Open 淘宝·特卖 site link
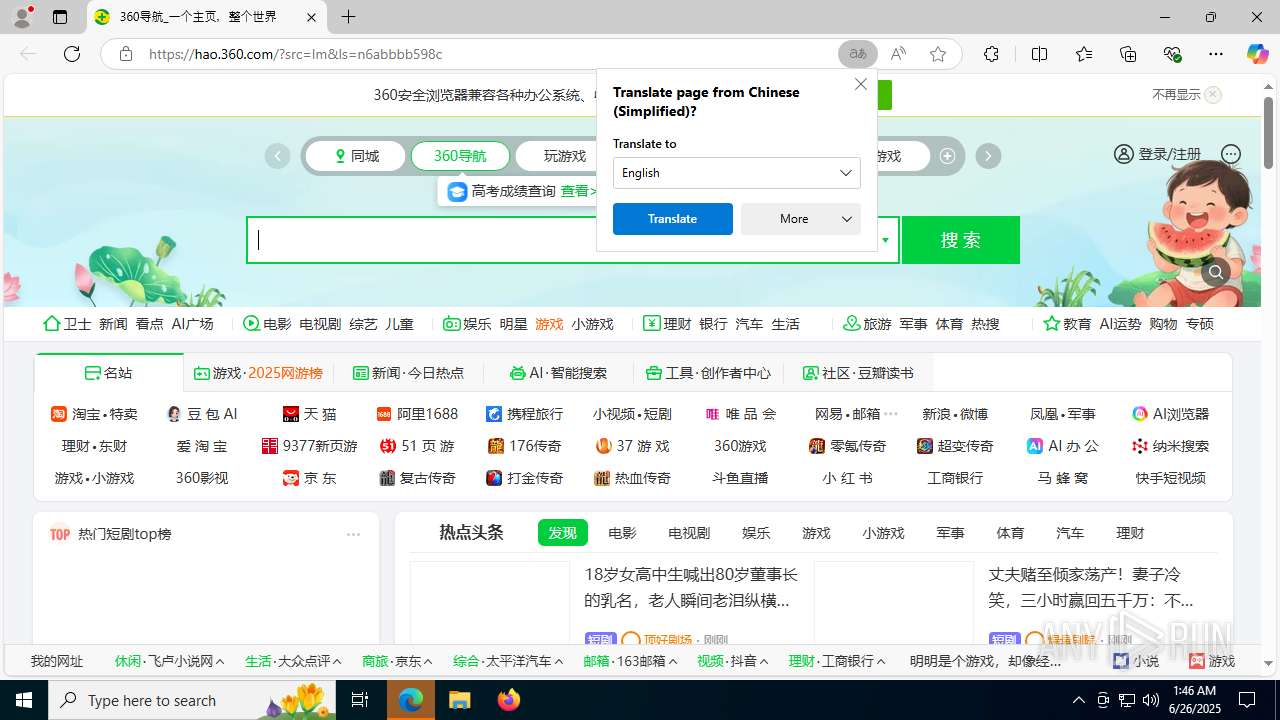The height and width of the screenshot is (720, 1280). pos(94,414)
